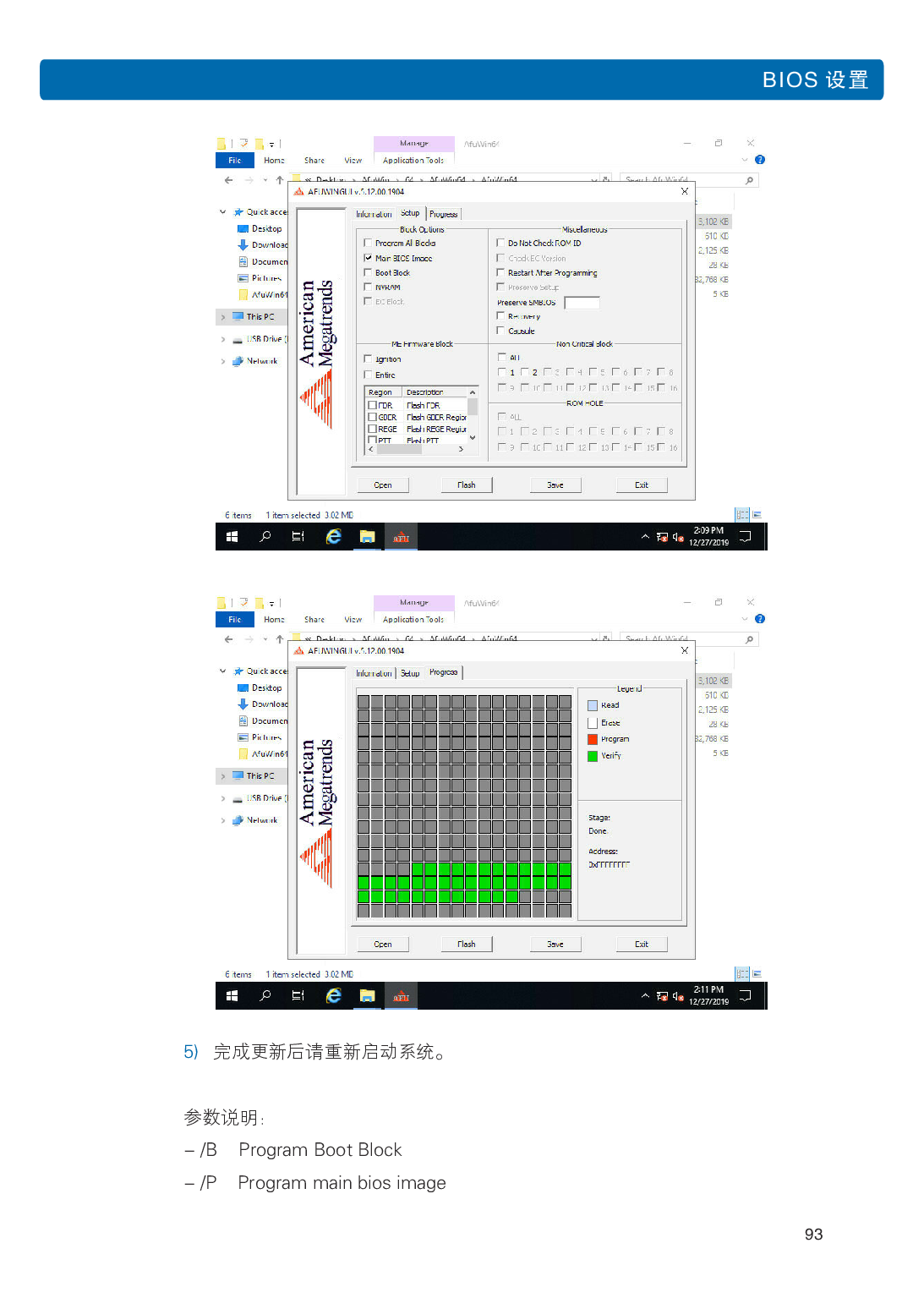
Task: Click the Preserve SMBIOS input field
Action: tap(582, 302)
